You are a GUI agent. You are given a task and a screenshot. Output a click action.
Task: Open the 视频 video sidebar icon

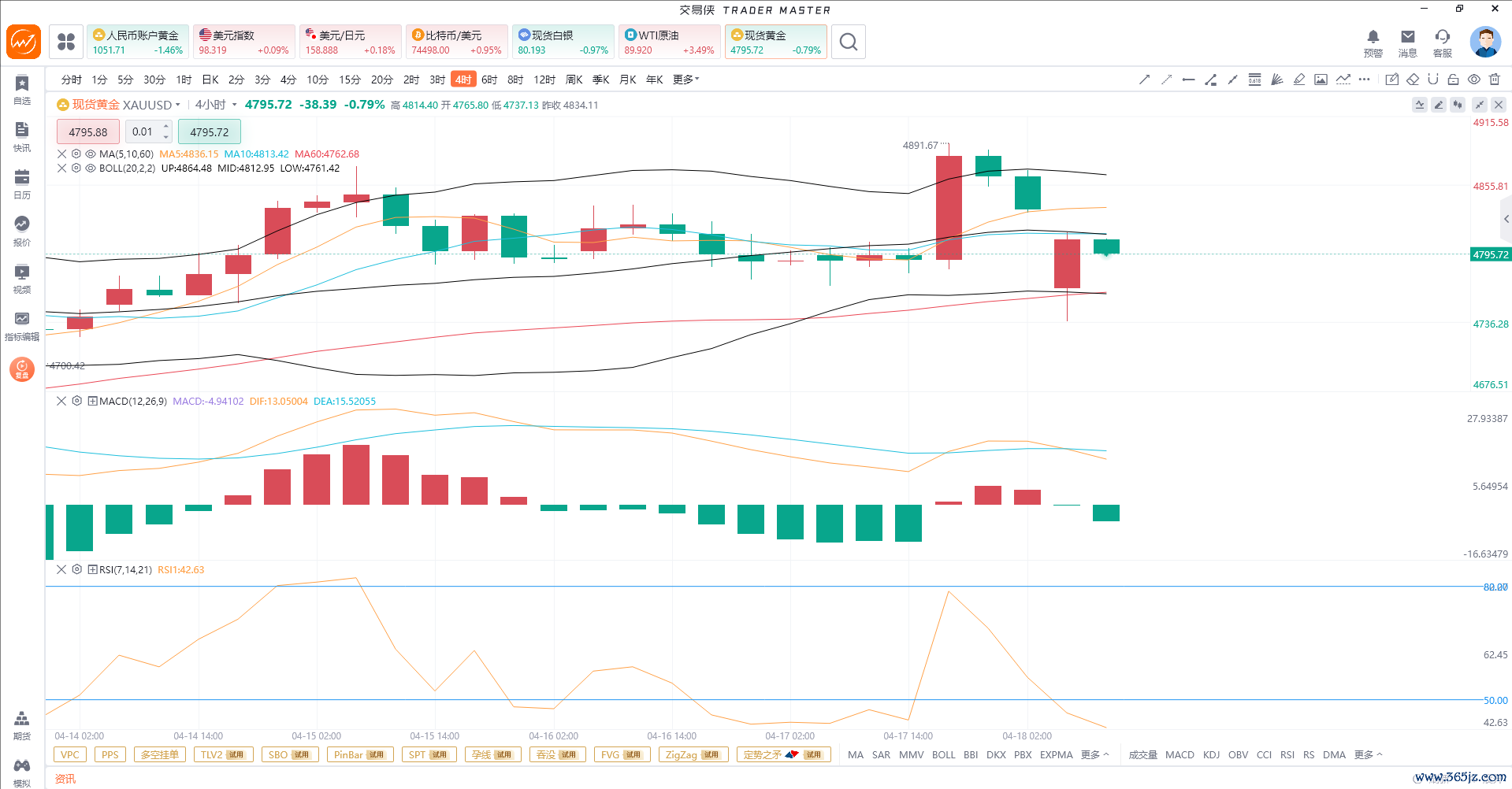pyautogui.click(x=22, y=278)
